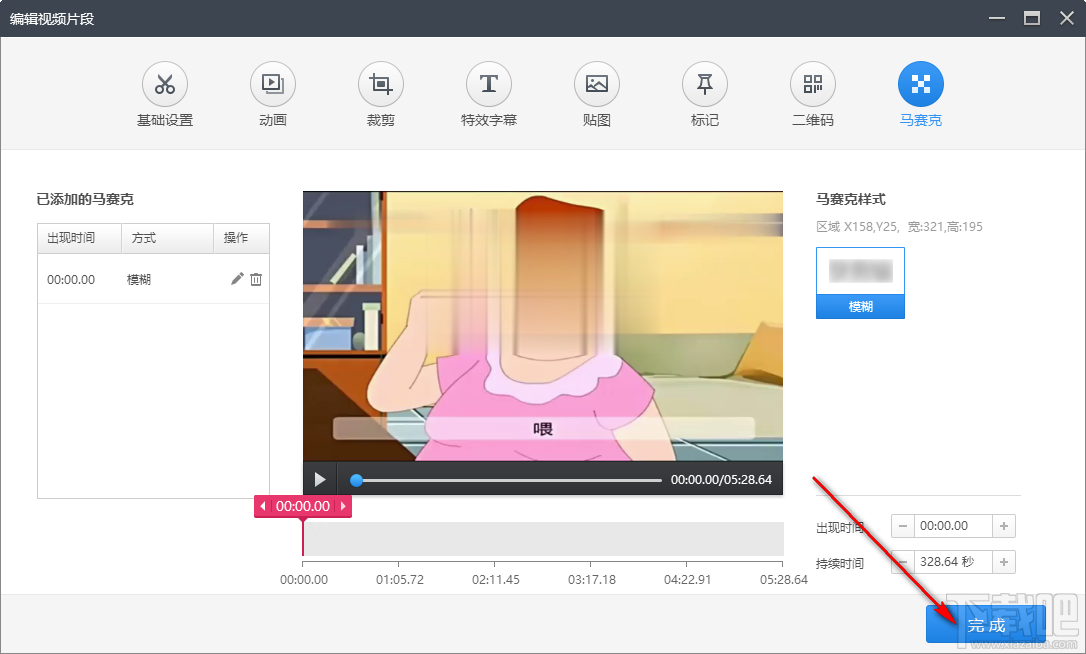Screen dimensions: 1086x654
Task: Decrease 出现时间 with the minus button
Action: 903,526
